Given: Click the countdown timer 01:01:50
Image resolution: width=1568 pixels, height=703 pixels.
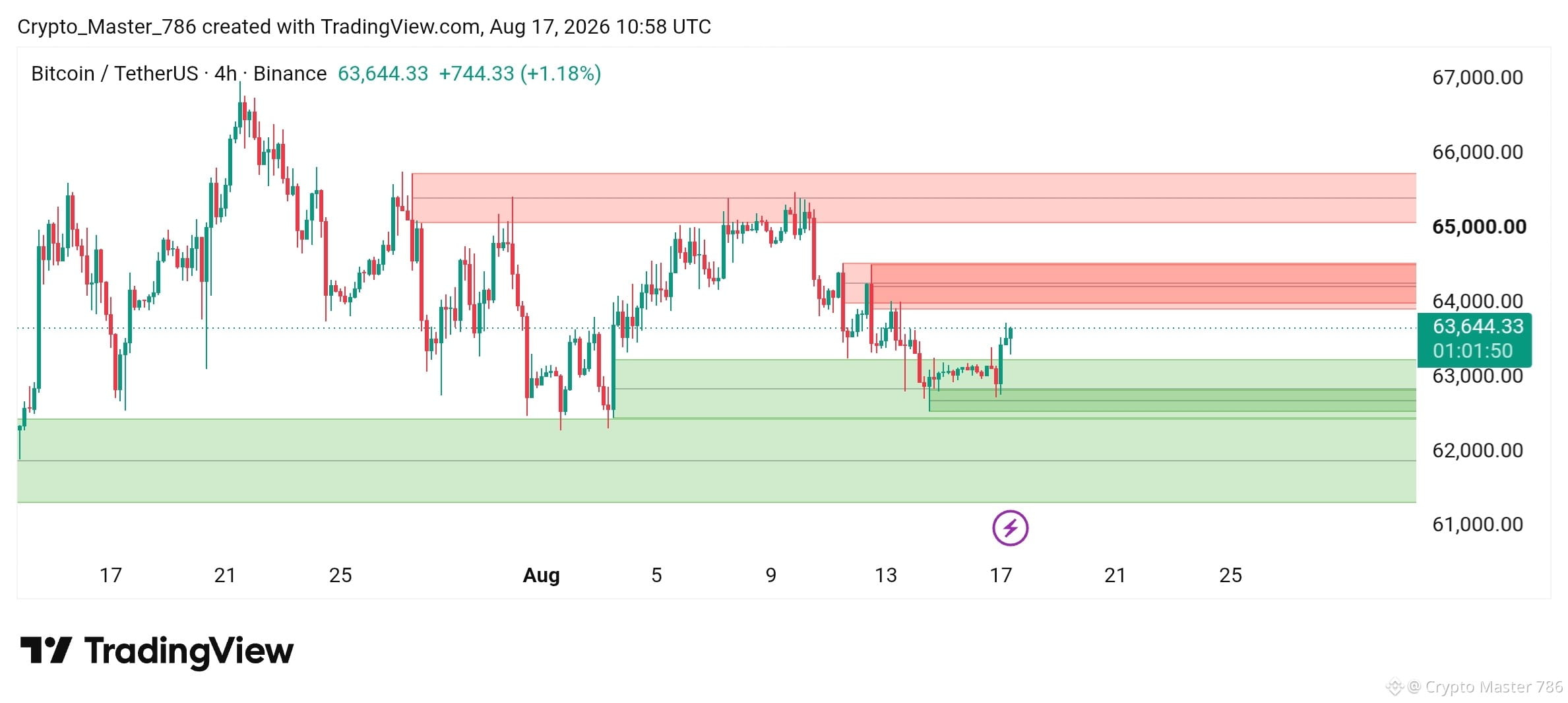Looking at the screenshot, I should point(1472,351).
